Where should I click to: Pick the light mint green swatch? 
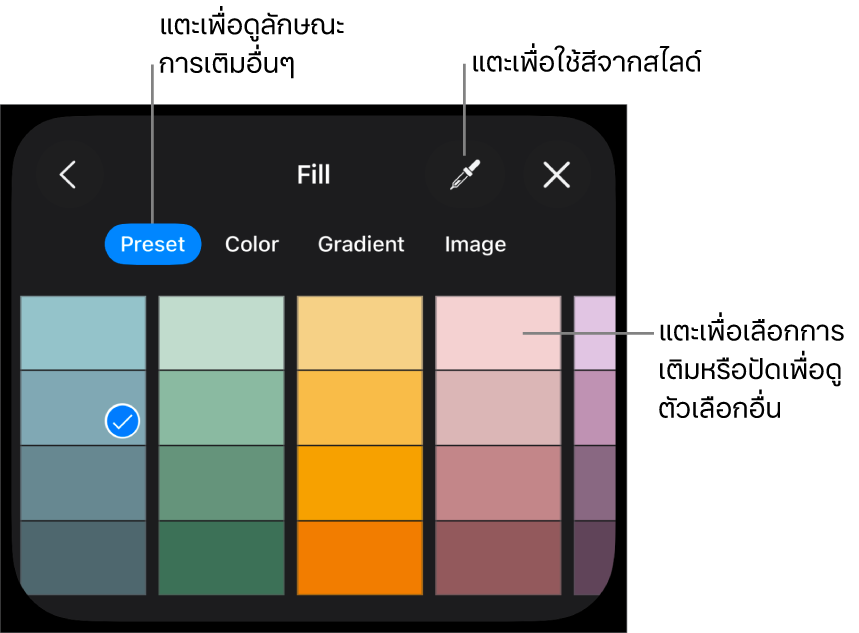pyautogui.click(x=221, y=333)
